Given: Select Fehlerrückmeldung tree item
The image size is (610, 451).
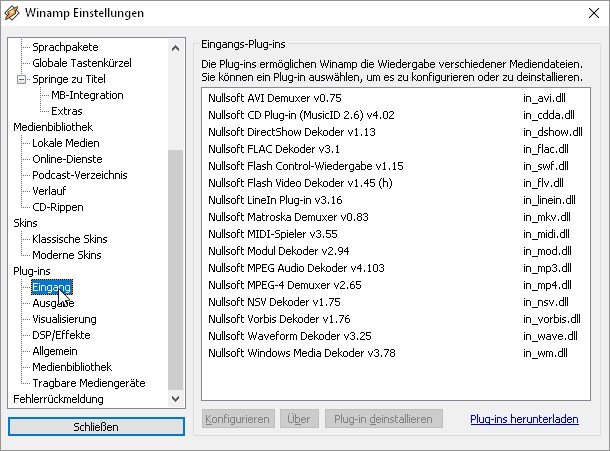Looking at the screenshot, I should pyautogui.click(x=58, y=399).
